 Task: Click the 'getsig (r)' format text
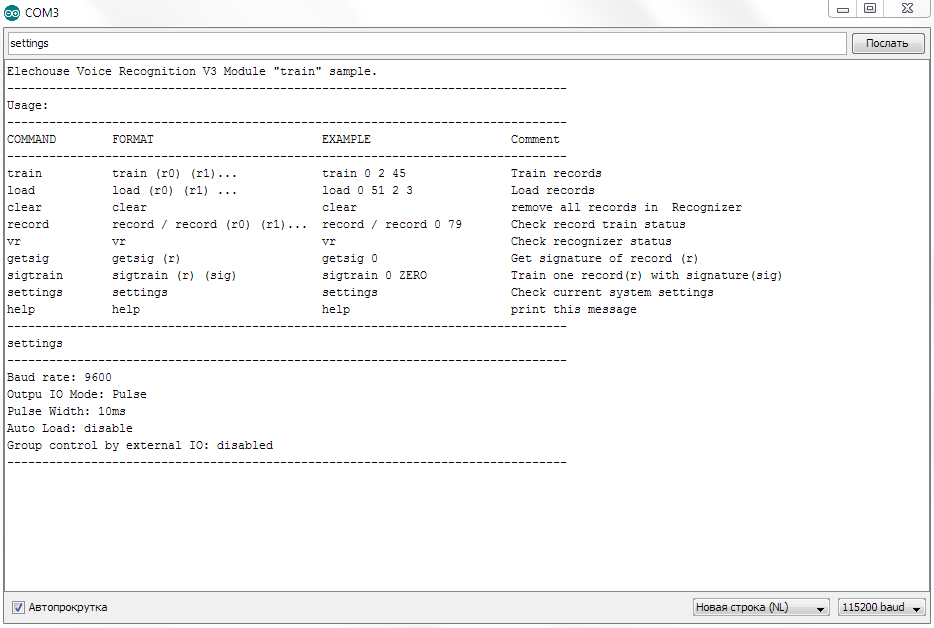tap(146, 259)
